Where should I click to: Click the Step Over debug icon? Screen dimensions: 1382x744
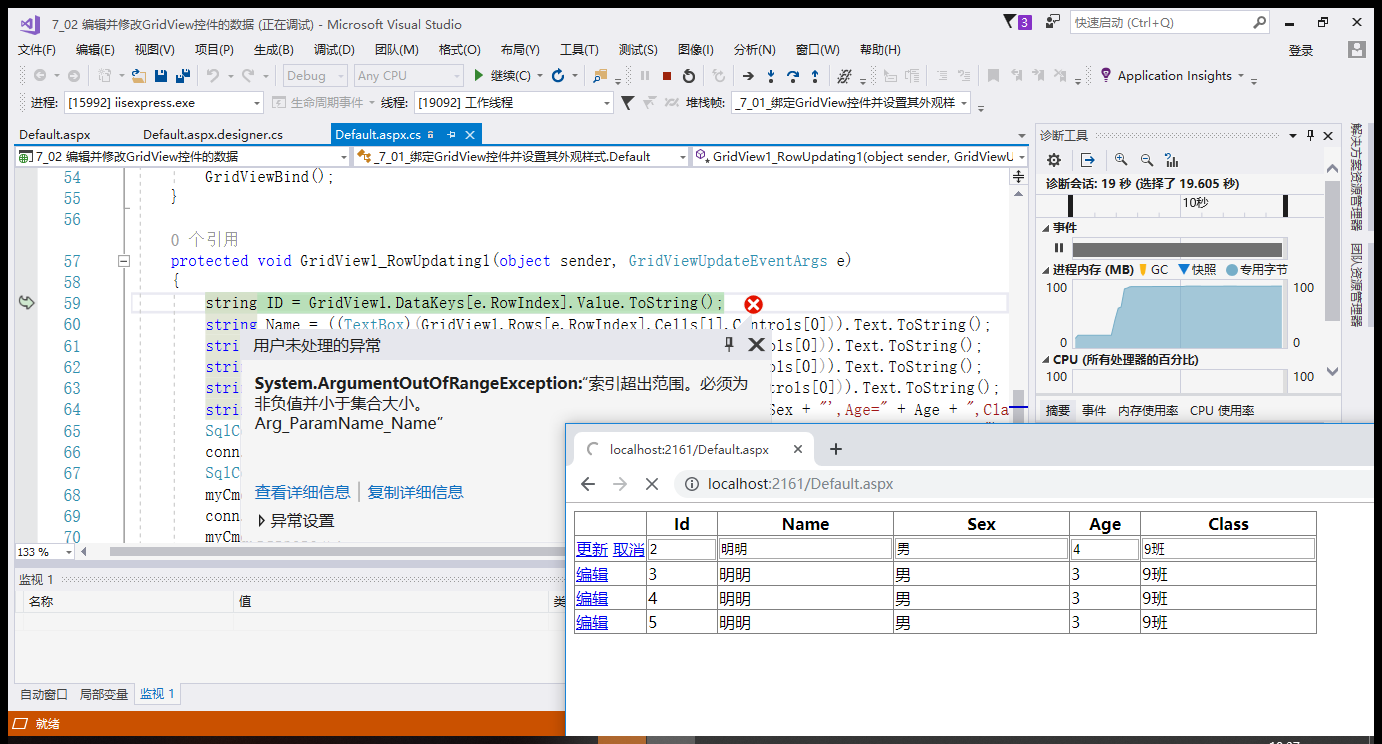tap(793, 76)
